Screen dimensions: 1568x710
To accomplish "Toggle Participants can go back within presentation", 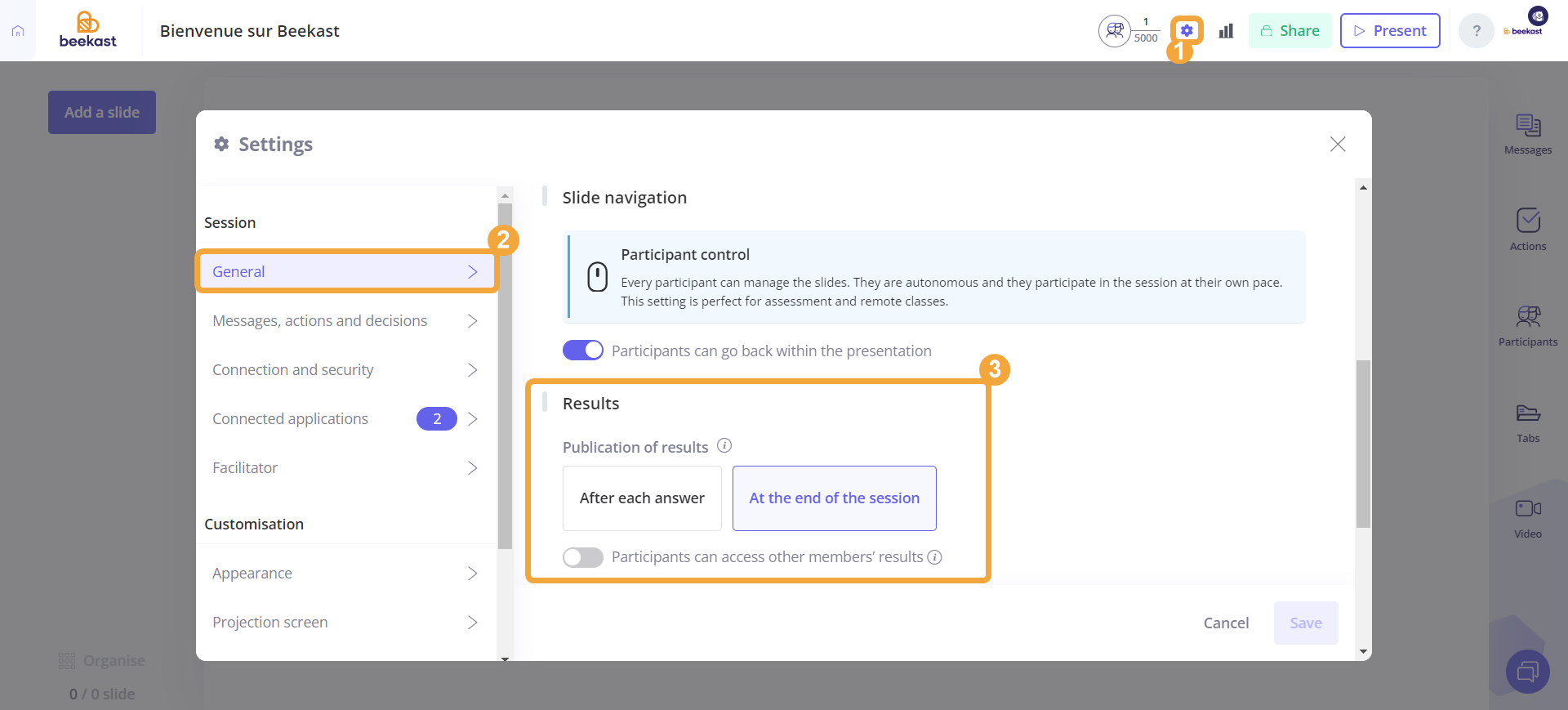I will [x=583, y=351].
